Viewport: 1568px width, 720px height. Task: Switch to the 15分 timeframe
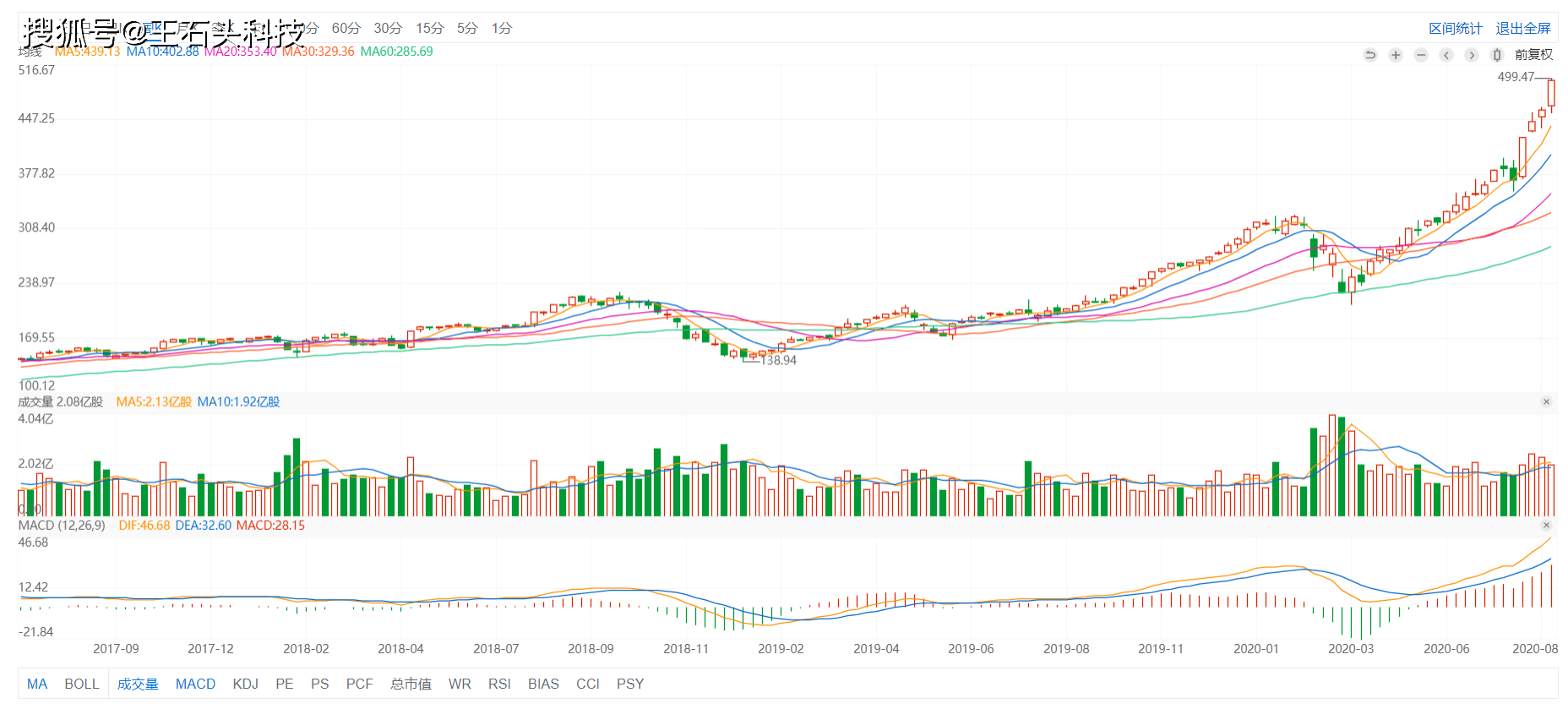[x=429, y=29]
